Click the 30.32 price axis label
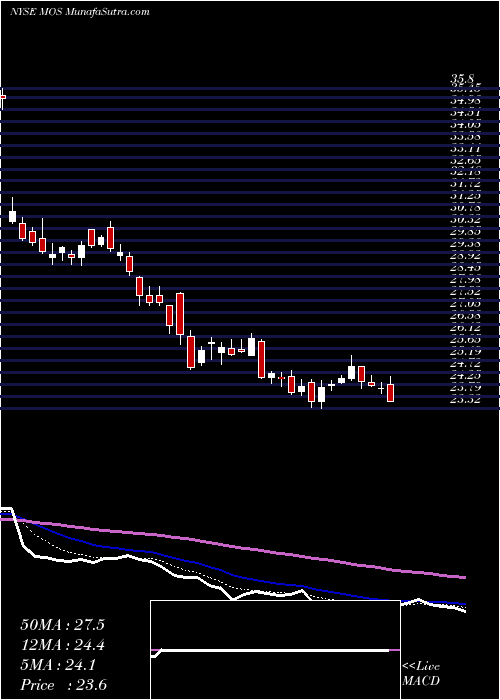 pyautogui.click(x=466, y=220)
